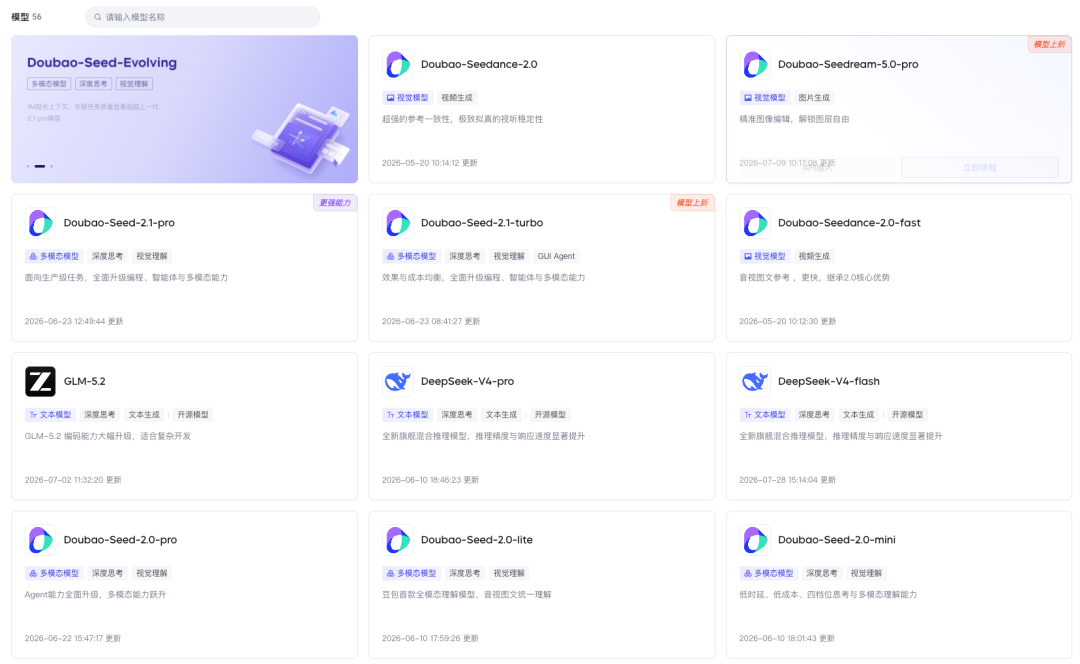1080x664 pixels.
Task: Select the Doubao-Seed-2.0-pro logo icon
Action: 41,540
